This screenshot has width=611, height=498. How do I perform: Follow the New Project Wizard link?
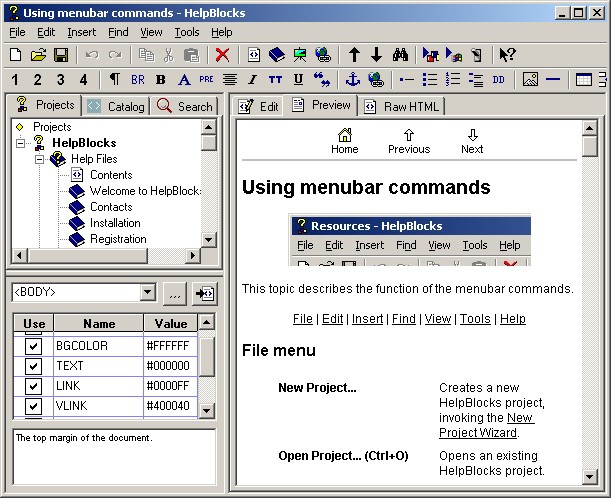click(x=487, y=425)
